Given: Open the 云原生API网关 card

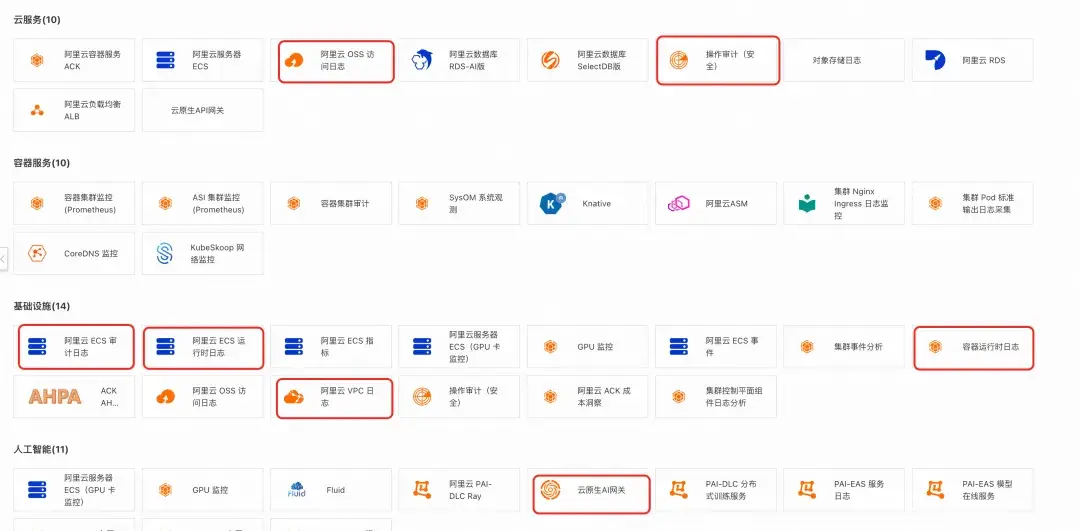Looking at the screenshot, I should [x=203, y=110].
